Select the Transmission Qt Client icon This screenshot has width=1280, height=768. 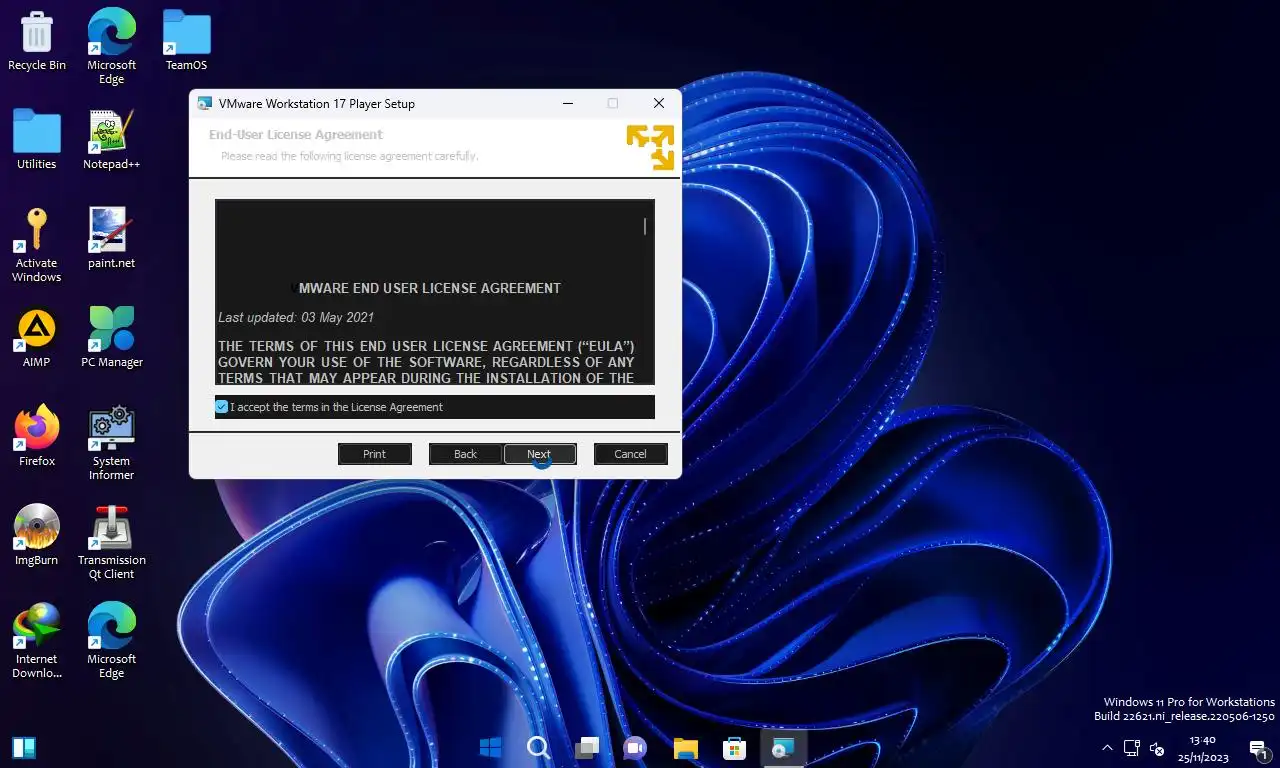(111, 542)
